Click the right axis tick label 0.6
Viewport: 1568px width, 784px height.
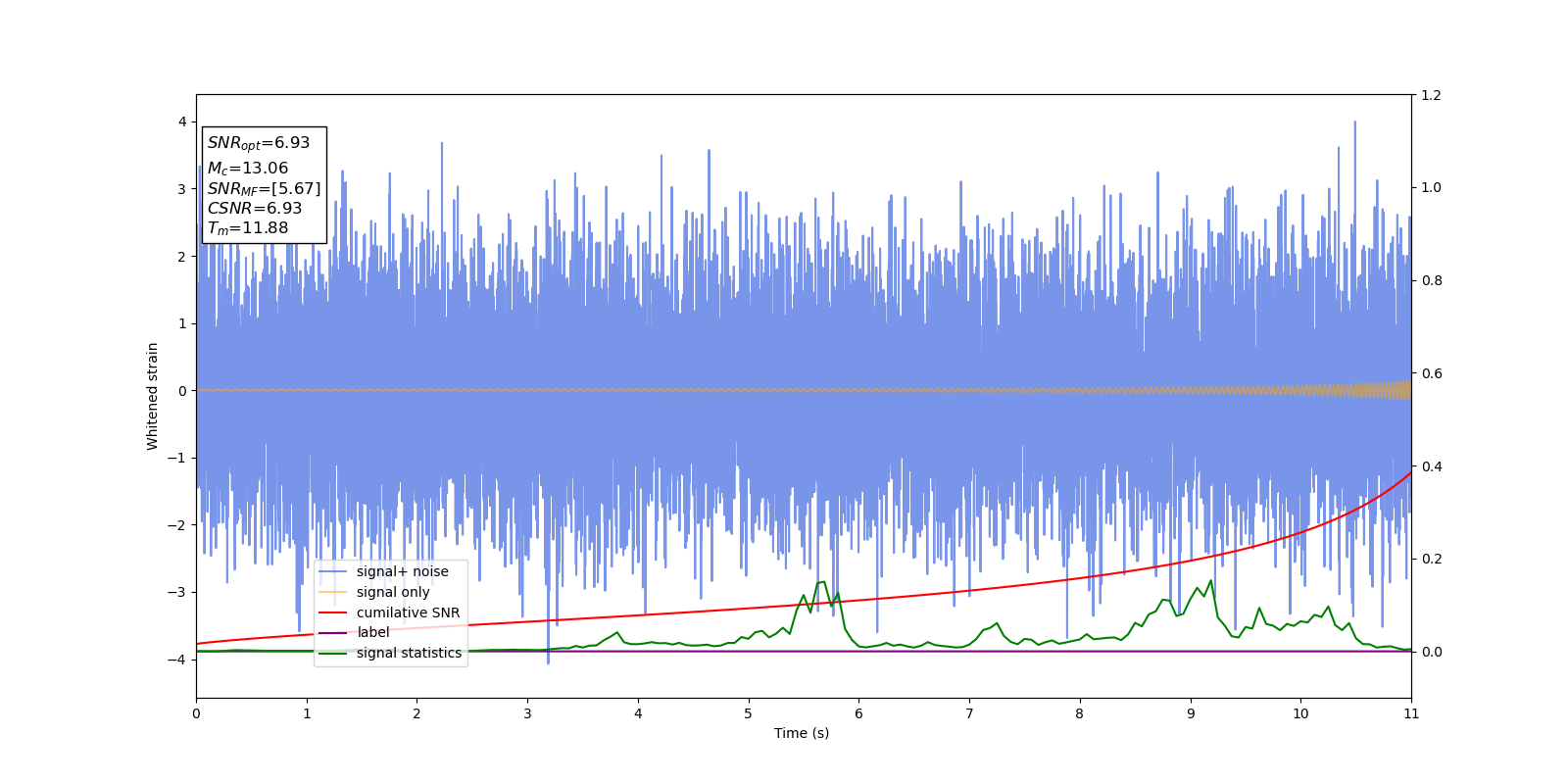(x=1431, y=373)
